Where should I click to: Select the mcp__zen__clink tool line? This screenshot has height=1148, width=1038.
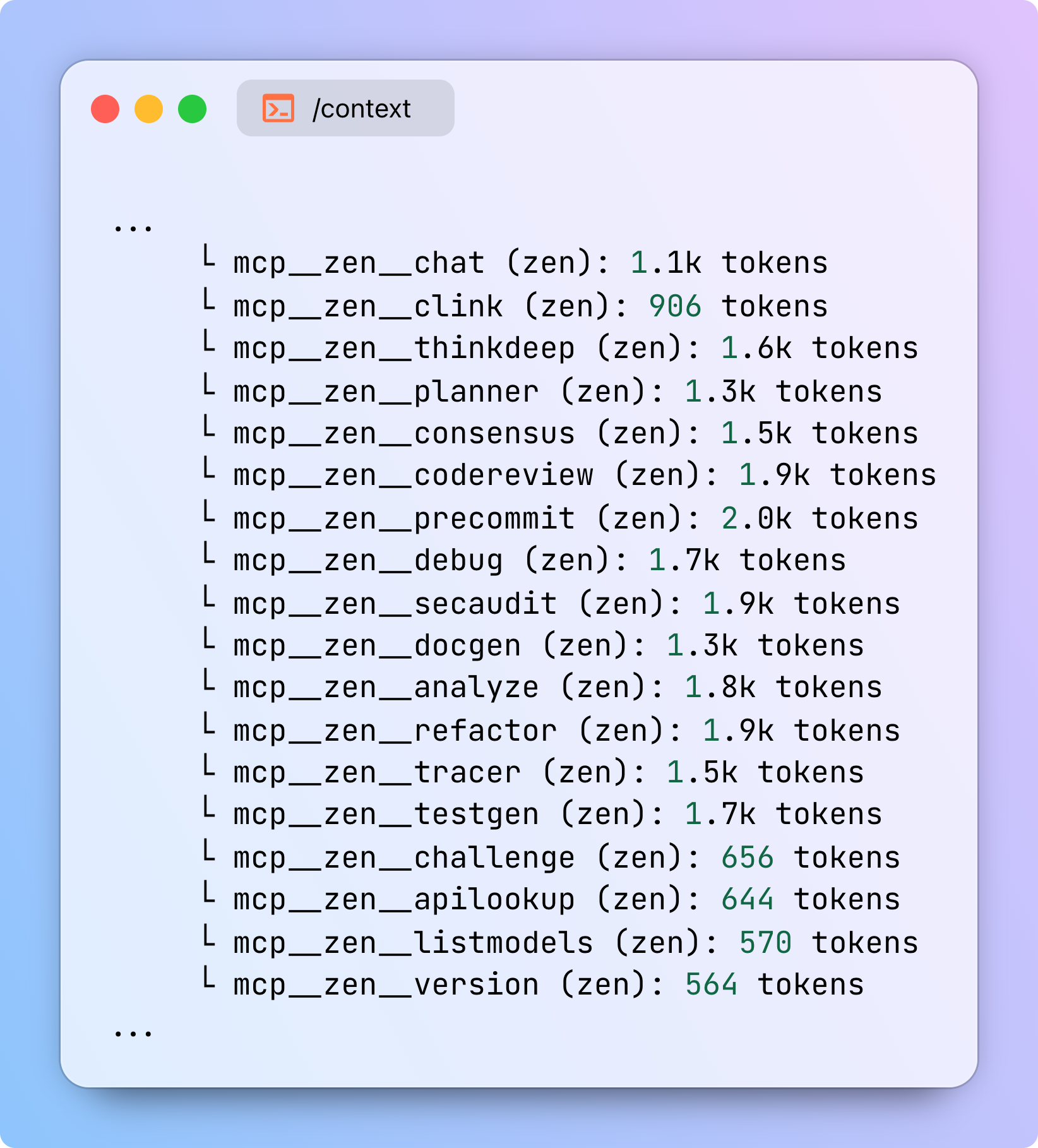coord(367,306)
